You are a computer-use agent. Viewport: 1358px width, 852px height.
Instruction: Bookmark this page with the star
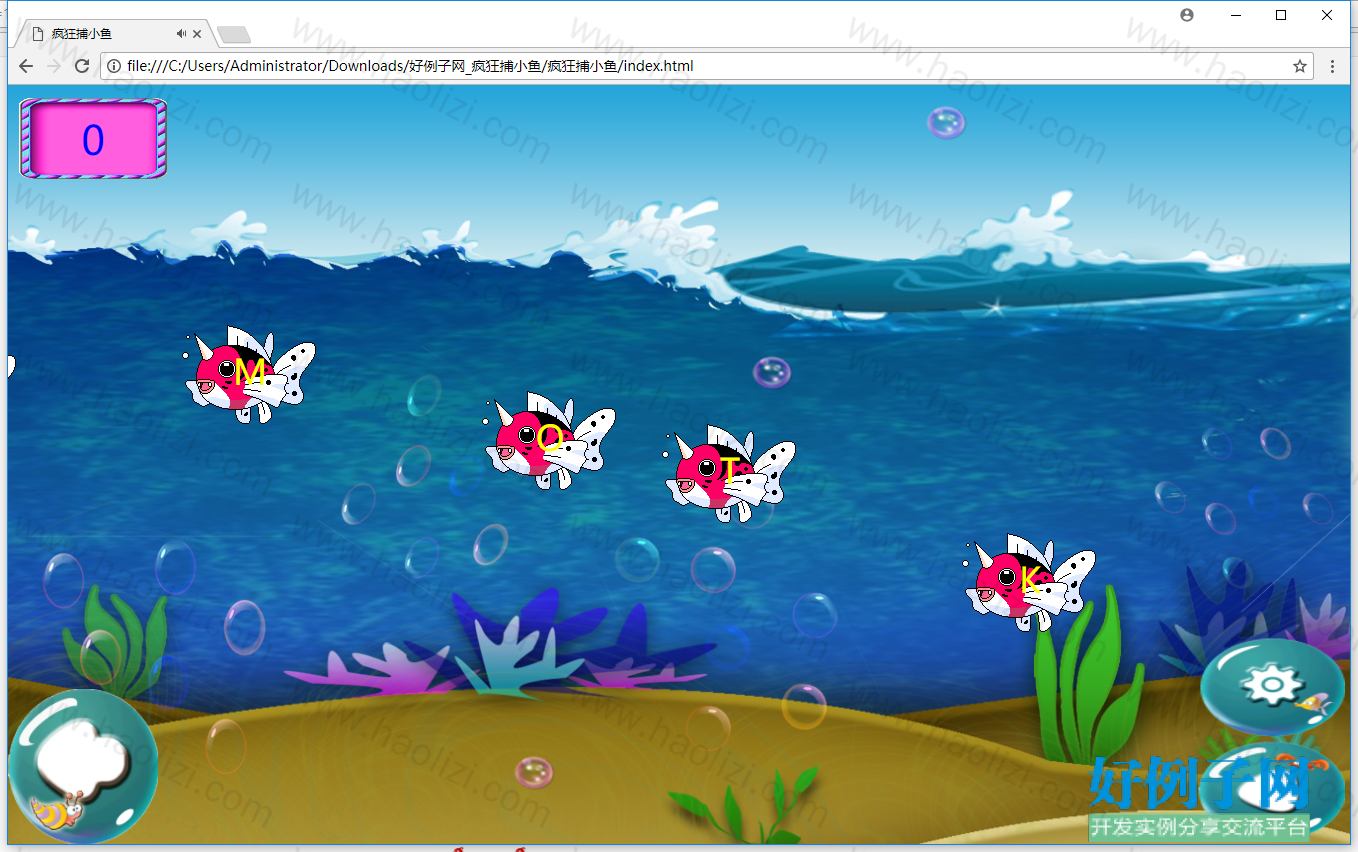[x=1300, y=66]
